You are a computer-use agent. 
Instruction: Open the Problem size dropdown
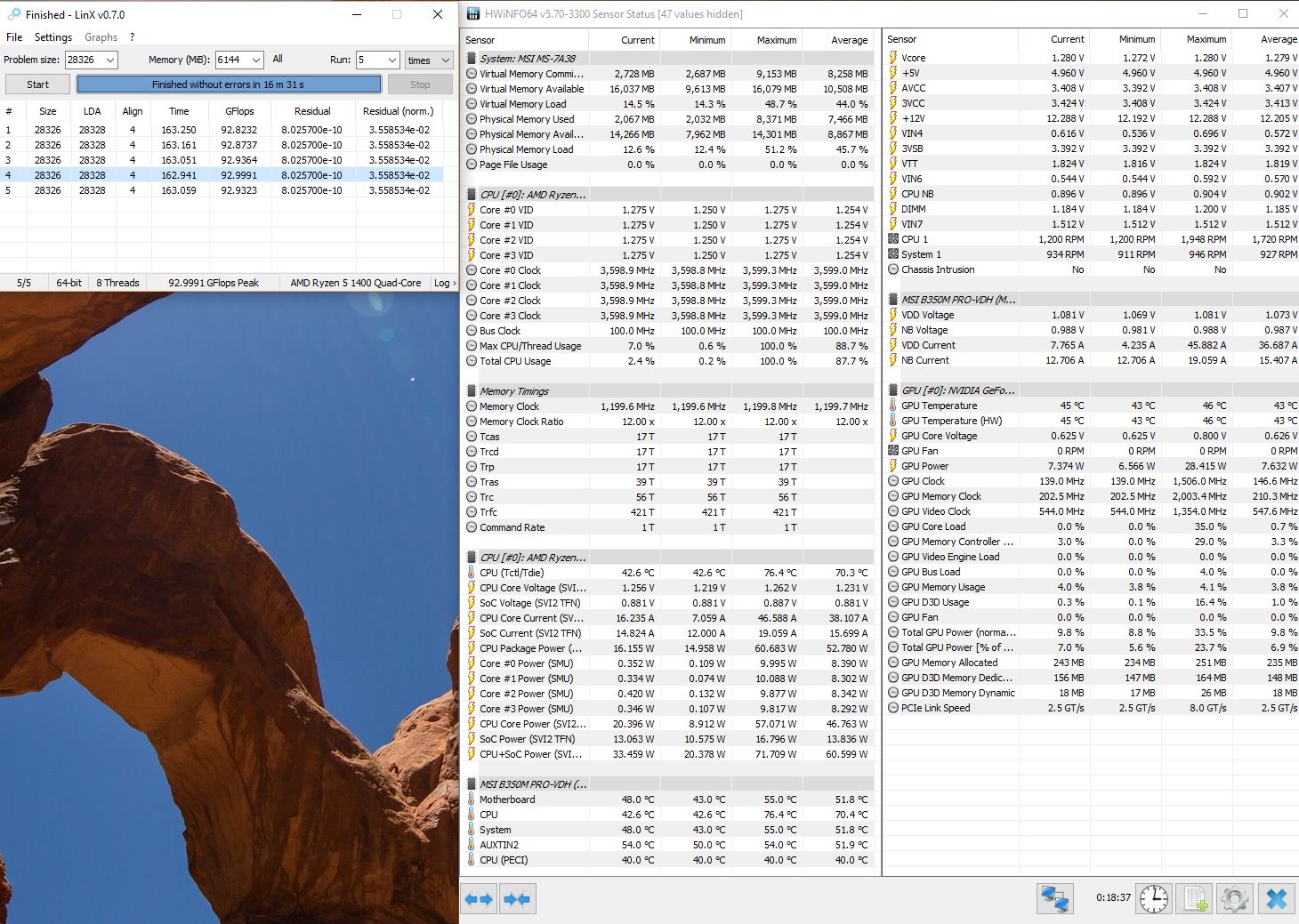point(110,60)
